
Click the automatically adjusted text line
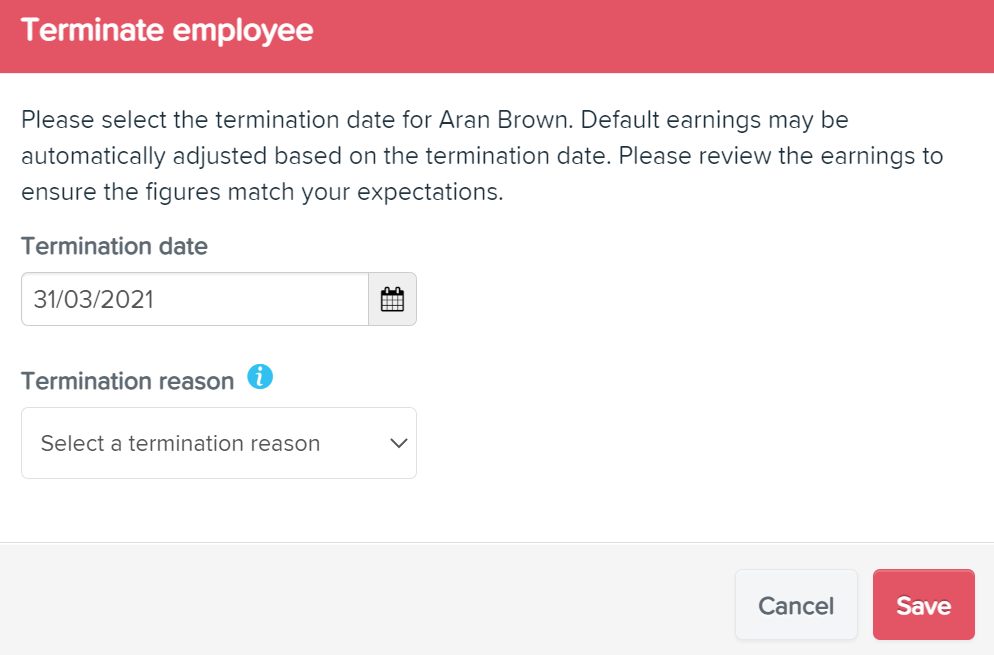coord(482,155)
